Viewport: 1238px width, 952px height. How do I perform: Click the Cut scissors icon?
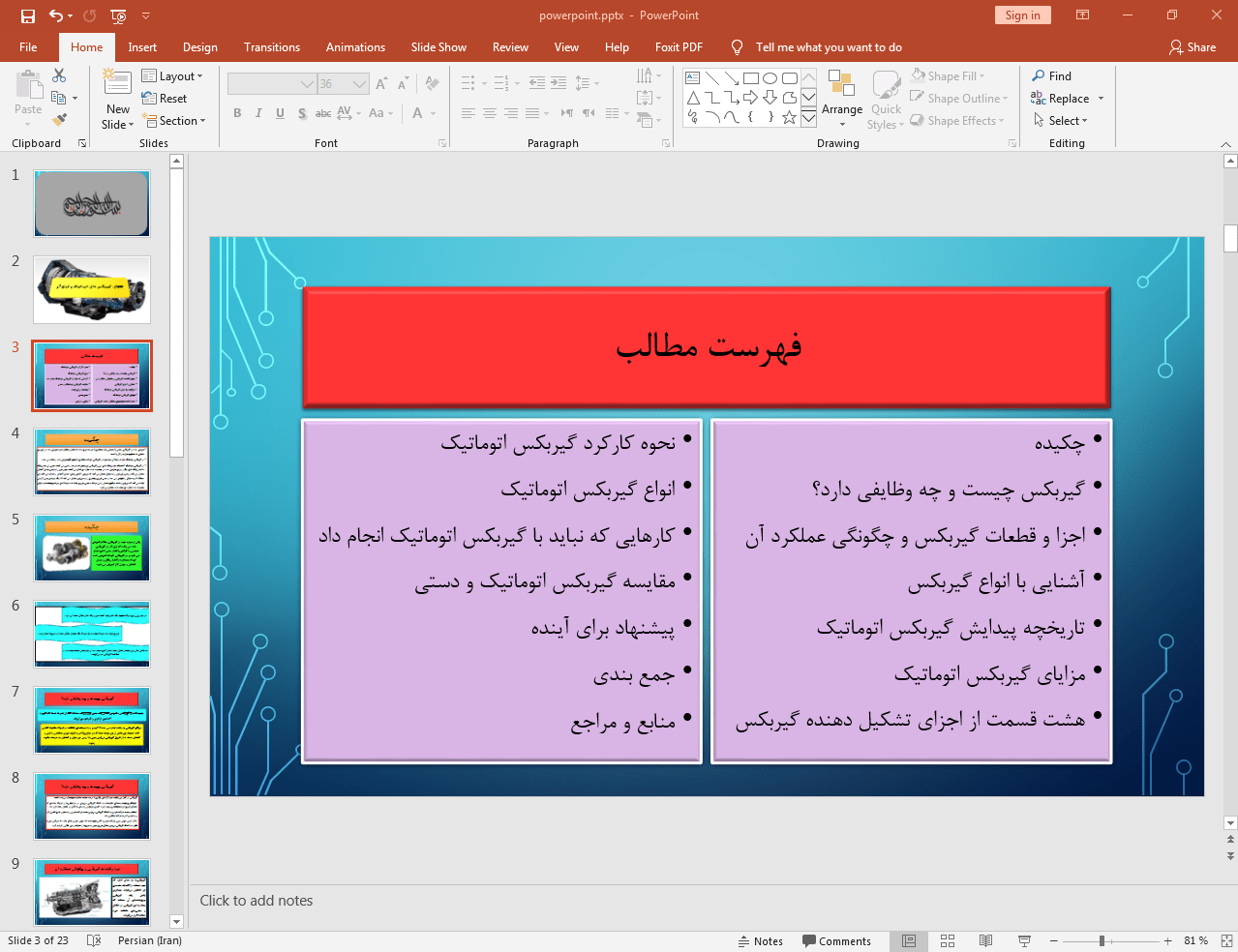(59, 75)
